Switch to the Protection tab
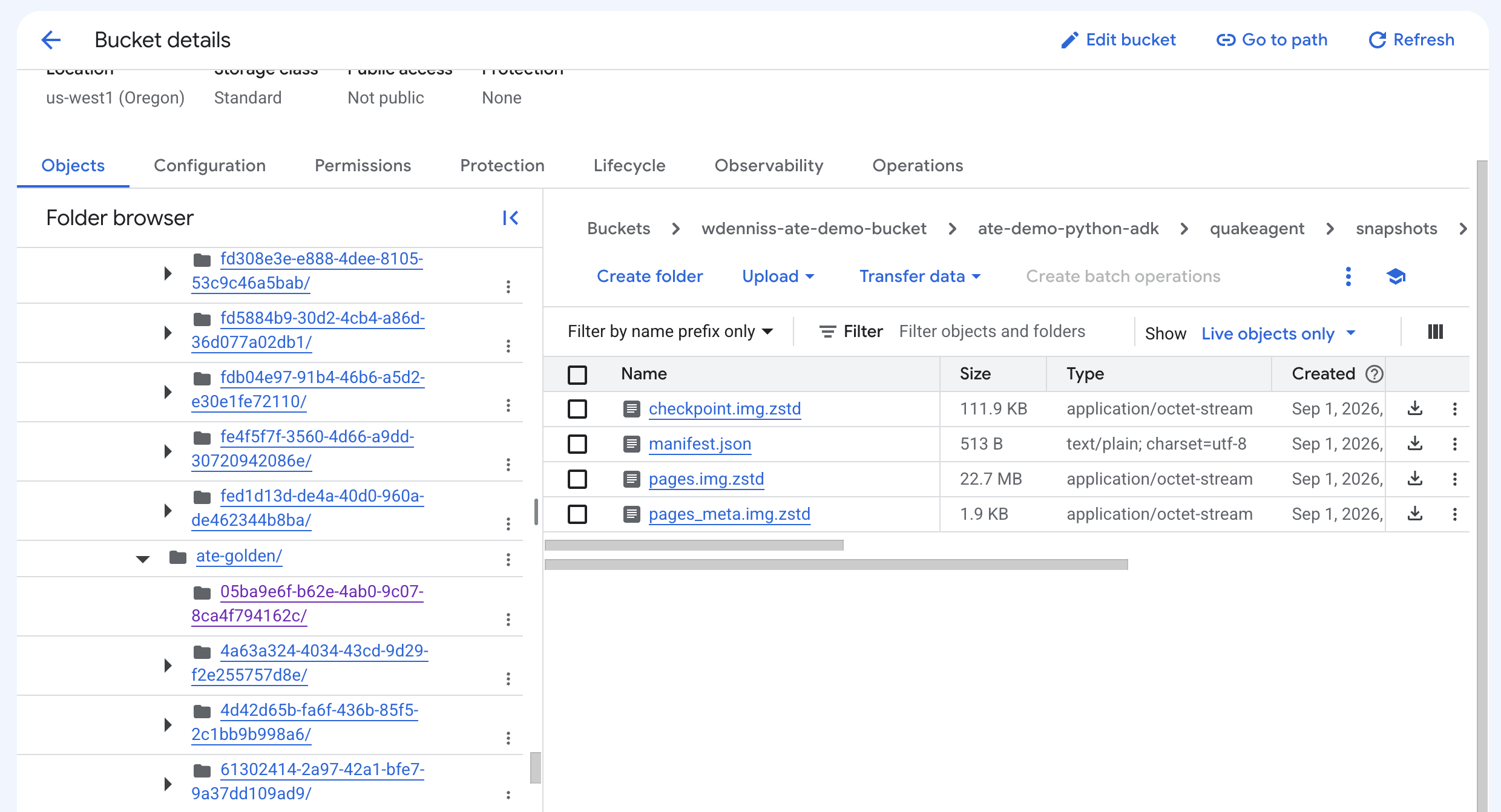 click(x=502, y=166)
